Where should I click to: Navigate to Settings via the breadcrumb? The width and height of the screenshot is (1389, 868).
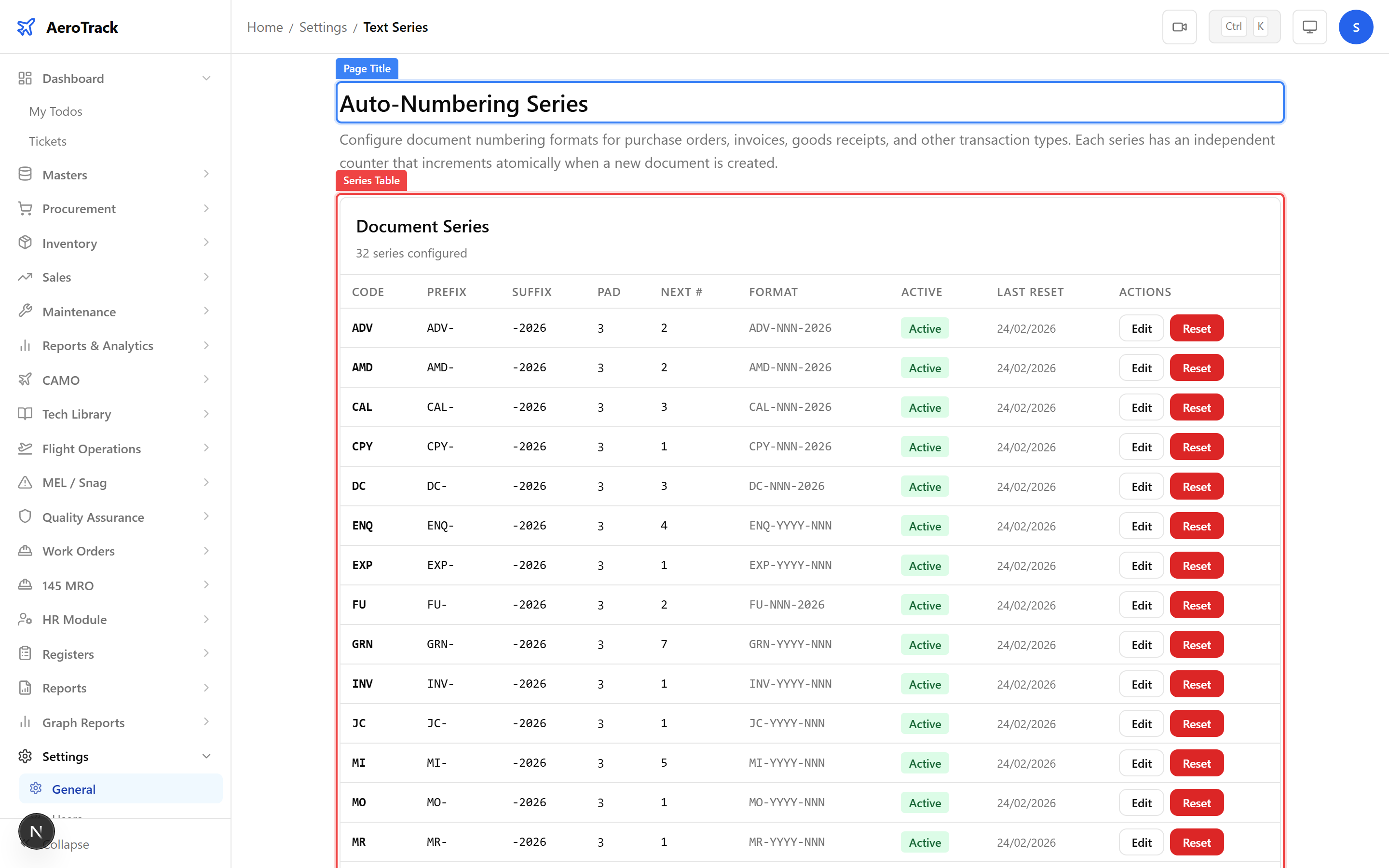pos(323,27)
